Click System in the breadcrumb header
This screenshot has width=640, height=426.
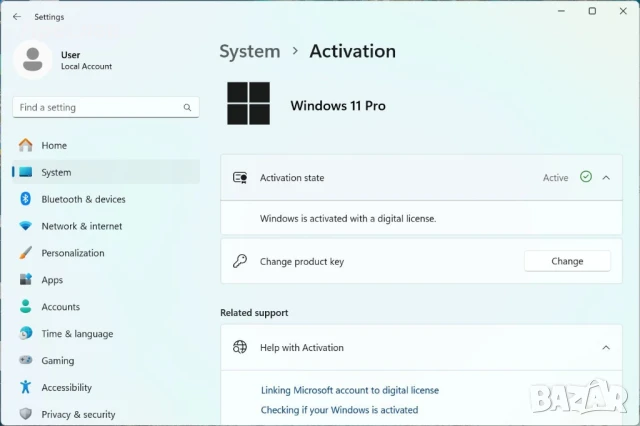[x=249, y=51]
